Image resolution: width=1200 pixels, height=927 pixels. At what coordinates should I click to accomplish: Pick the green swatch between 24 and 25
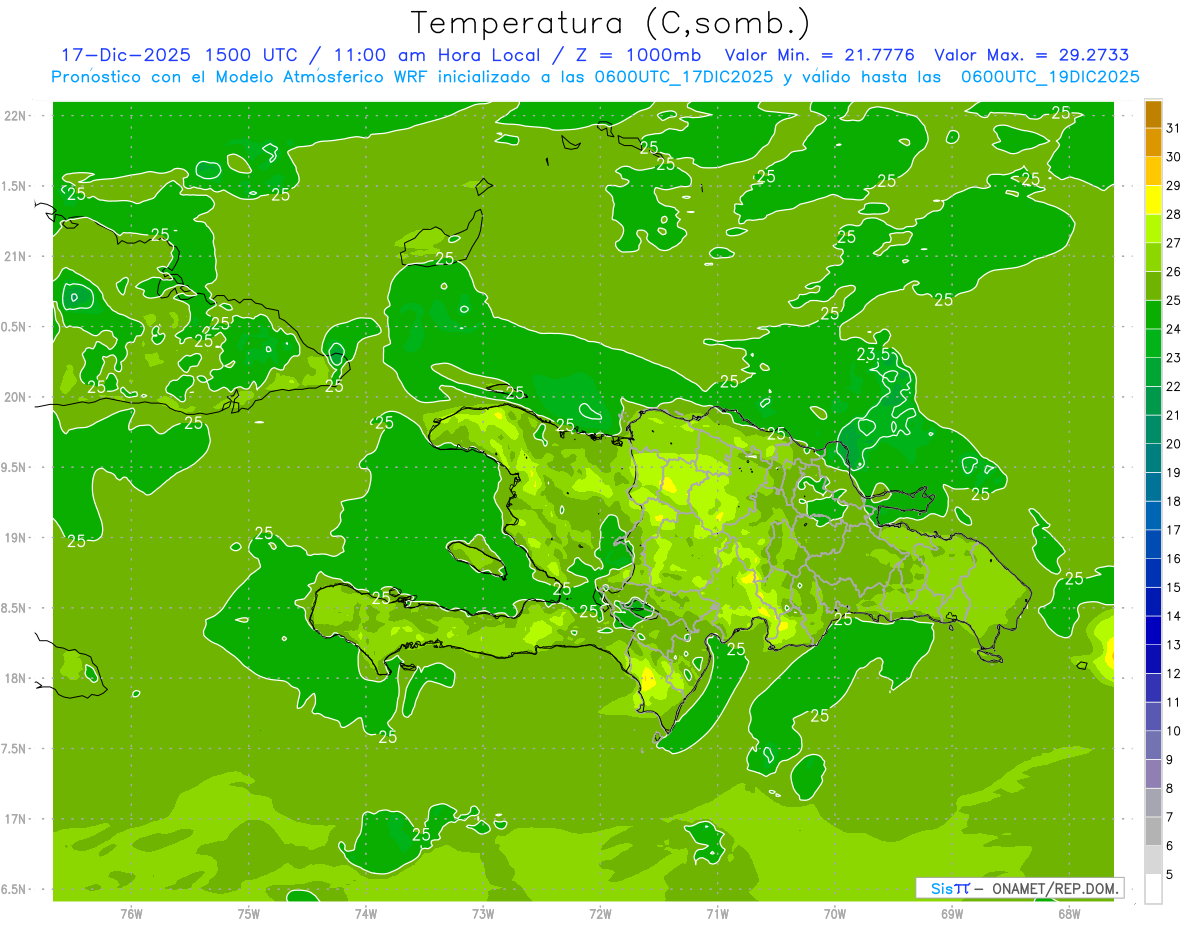pyautogui.click(x=1153, y=314)
